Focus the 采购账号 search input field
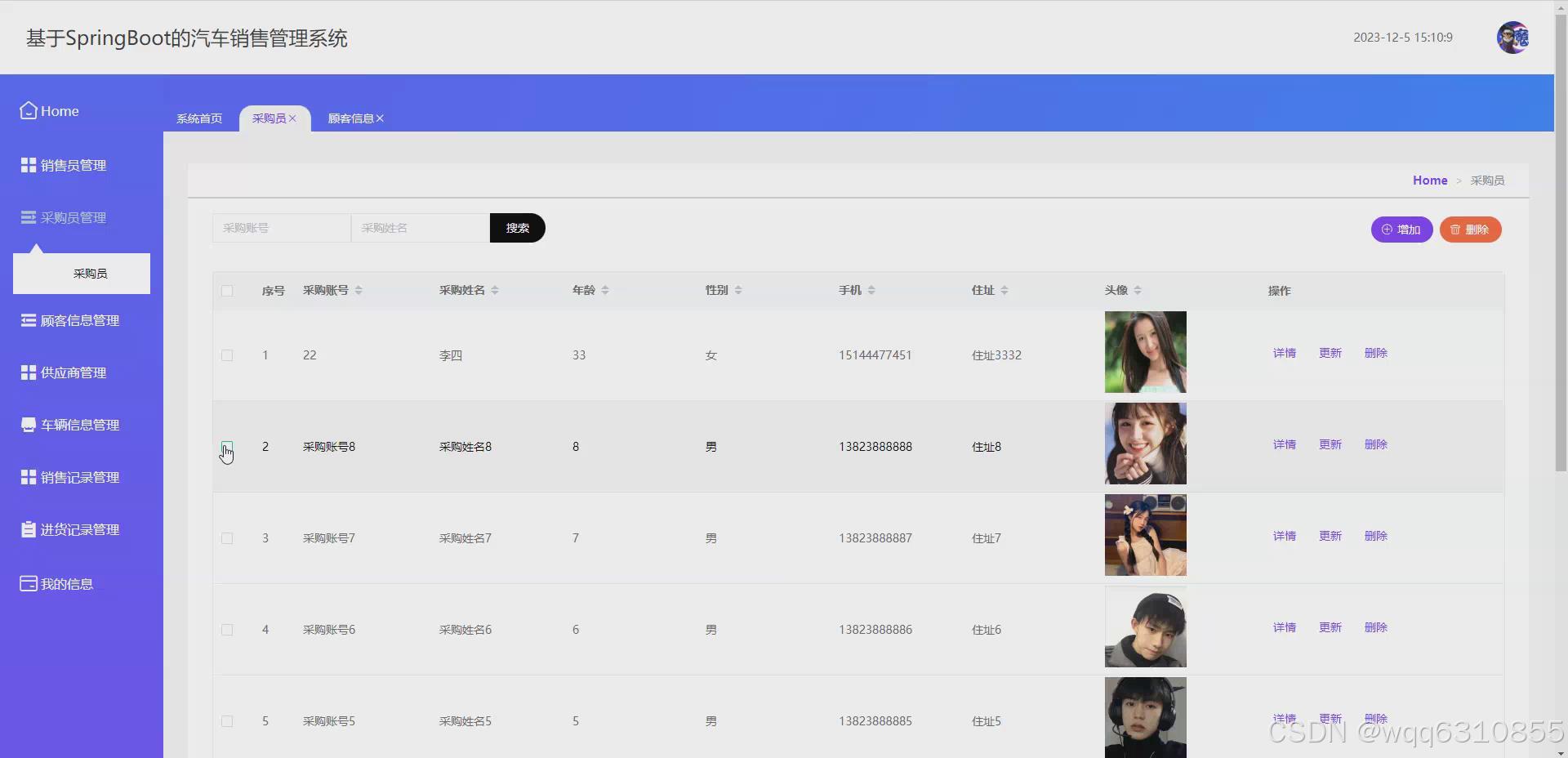Image resolution: width=1568 pixels, height=758 pixels. (x=282, y=228)
